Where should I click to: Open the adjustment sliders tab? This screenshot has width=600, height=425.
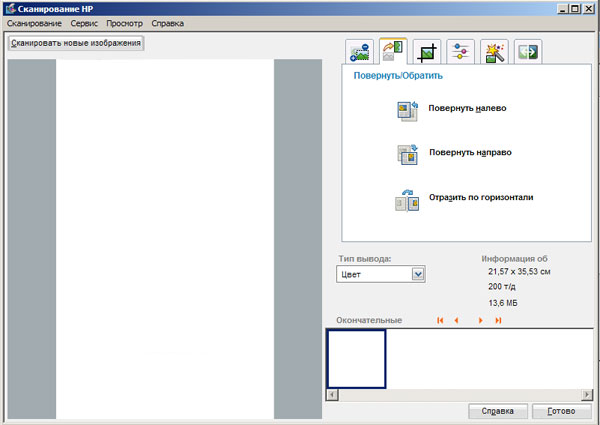tap(460, 52)
